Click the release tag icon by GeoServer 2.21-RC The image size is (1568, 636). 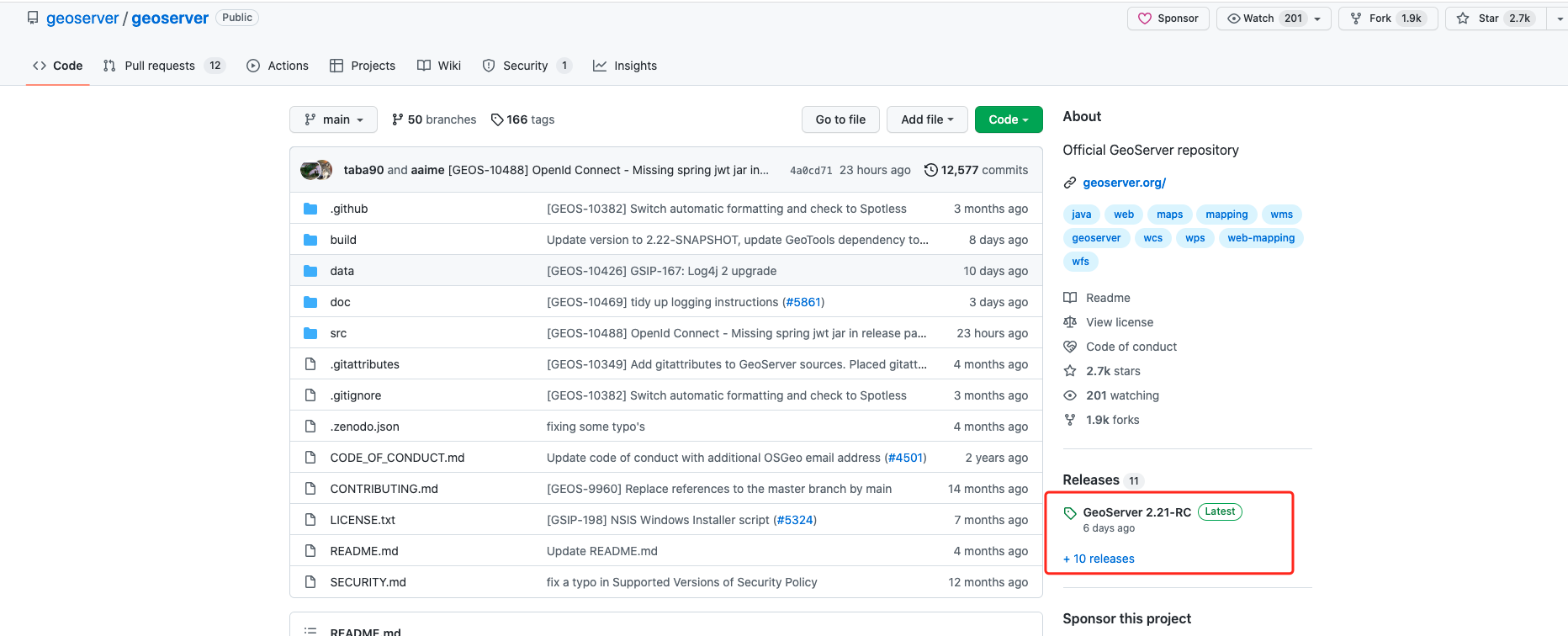(x=1070, y=513)
